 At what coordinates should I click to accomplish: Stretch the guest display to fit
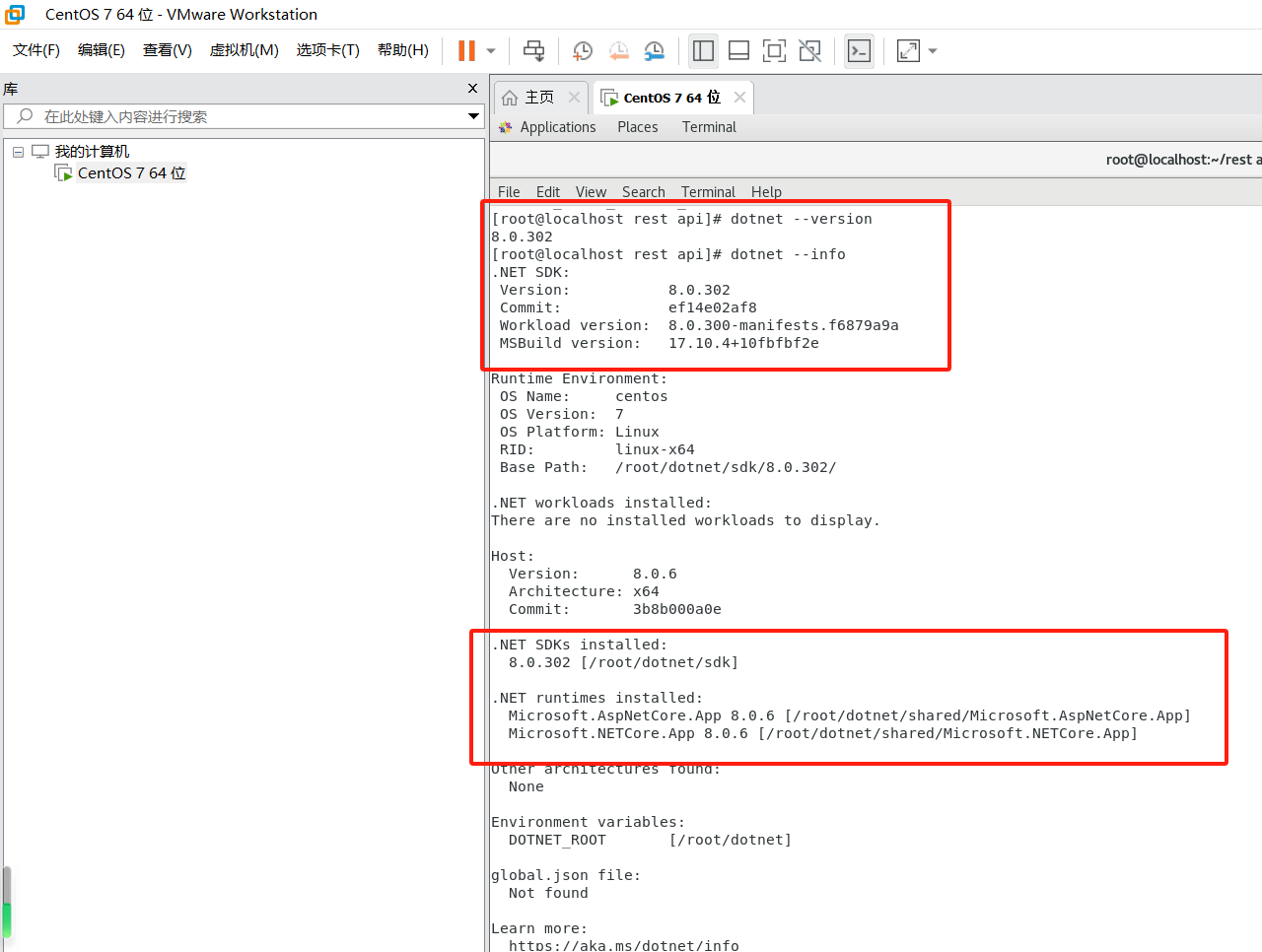pos(907,50)
